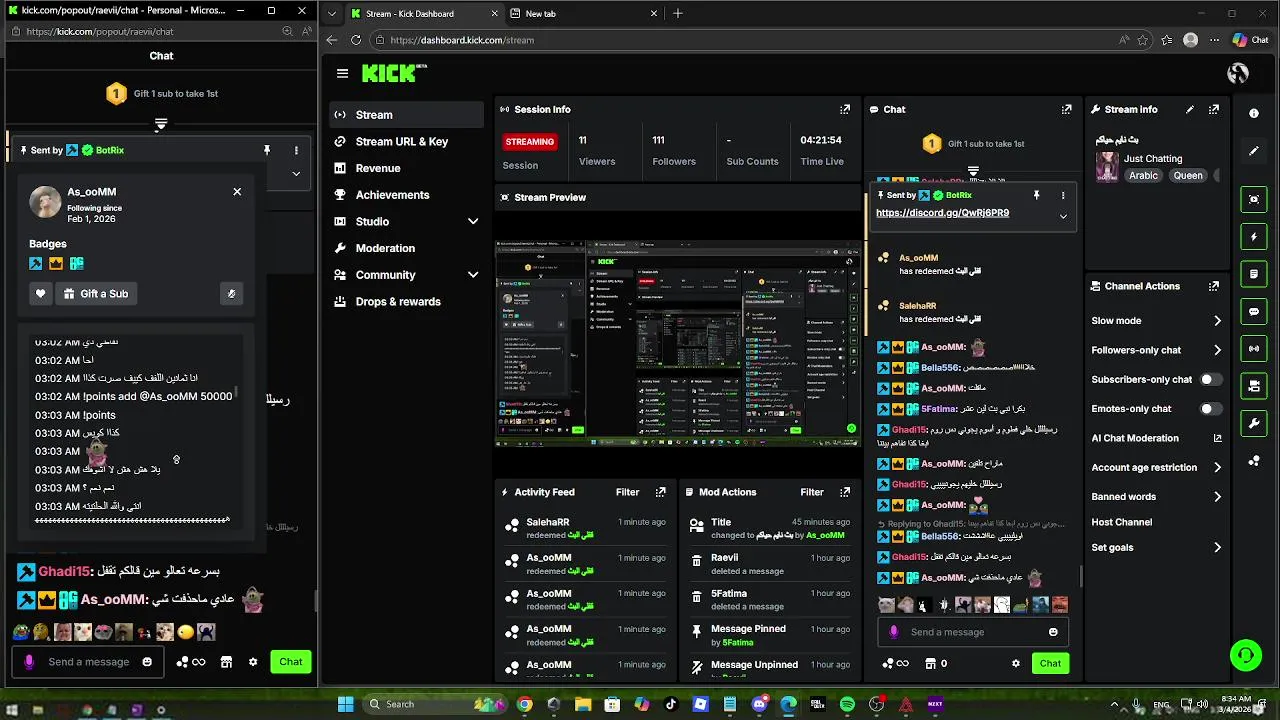Viewport: 1280px width, 720px height.
Task: Open the discord.gg/QwRj6PR9 link
Action: (x=942, y=213)
